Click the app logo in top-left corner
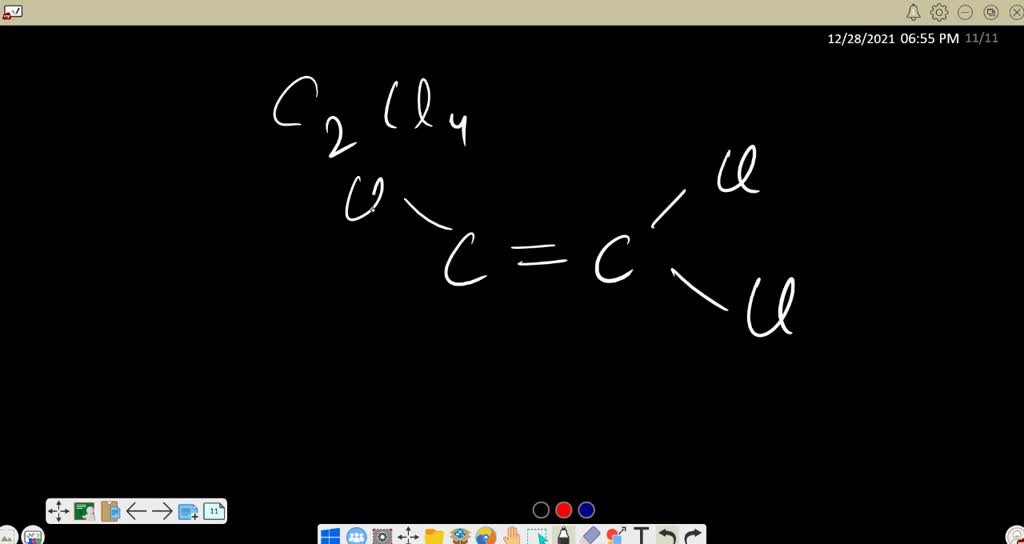Viewport: 1024px width, 544px height. 12,12
